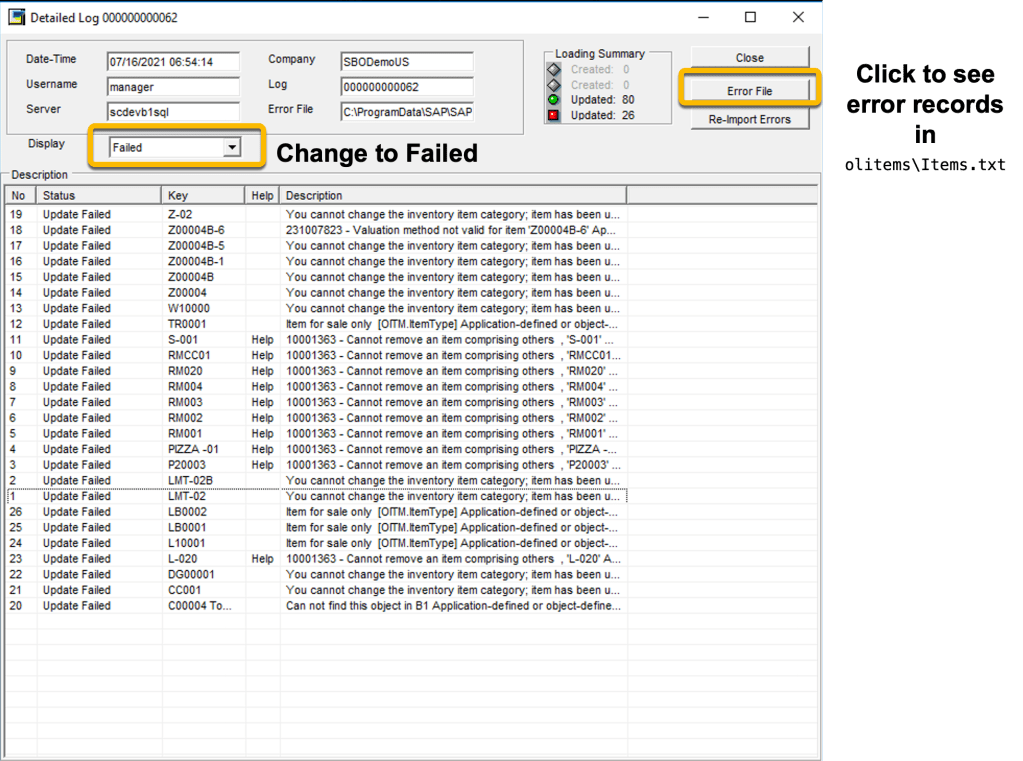Image resolution: width=1023 pixels, height=761 pixels.
Task: Click the No column header
Action: click(x=20, y=195)
